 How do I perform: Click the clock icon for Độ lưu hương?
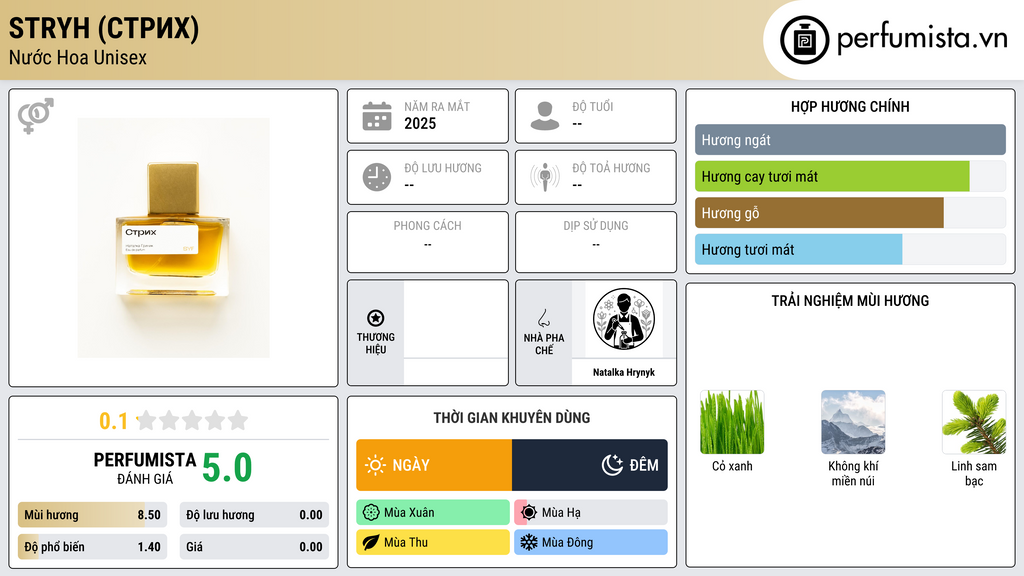(x=377, y=177)
